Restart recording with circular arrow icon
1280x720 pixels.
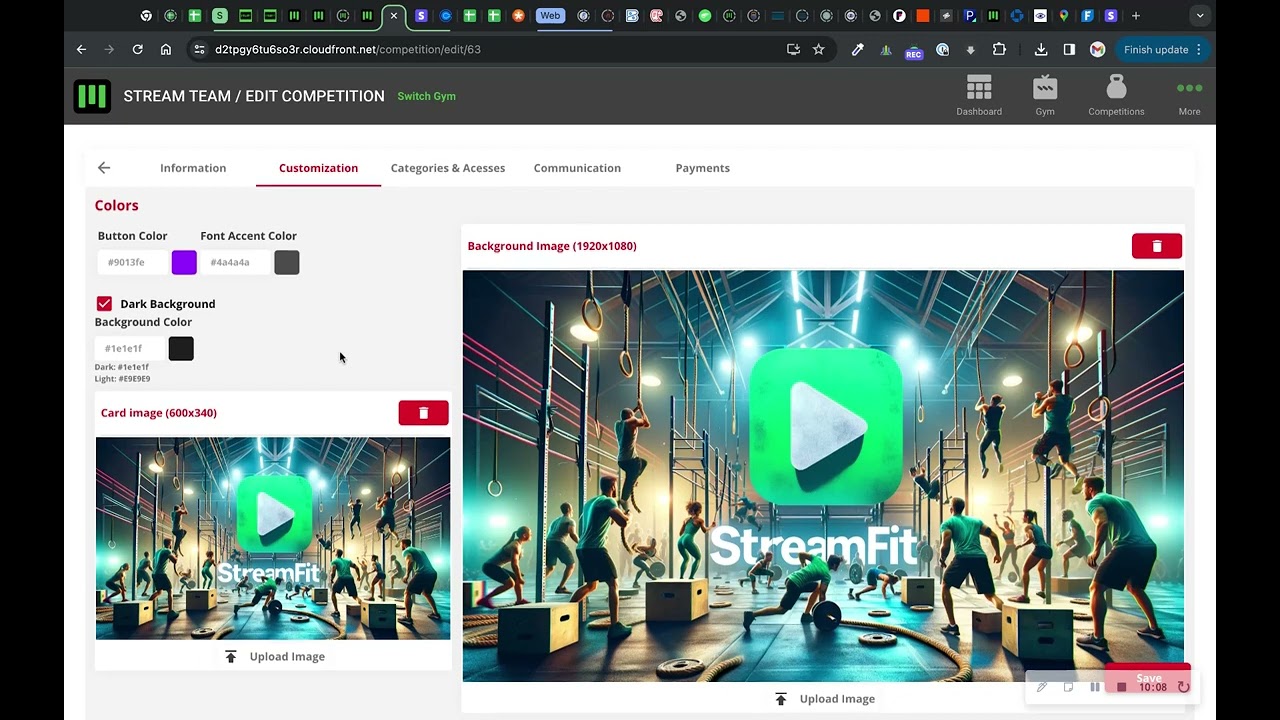[x=1183, y=687]
